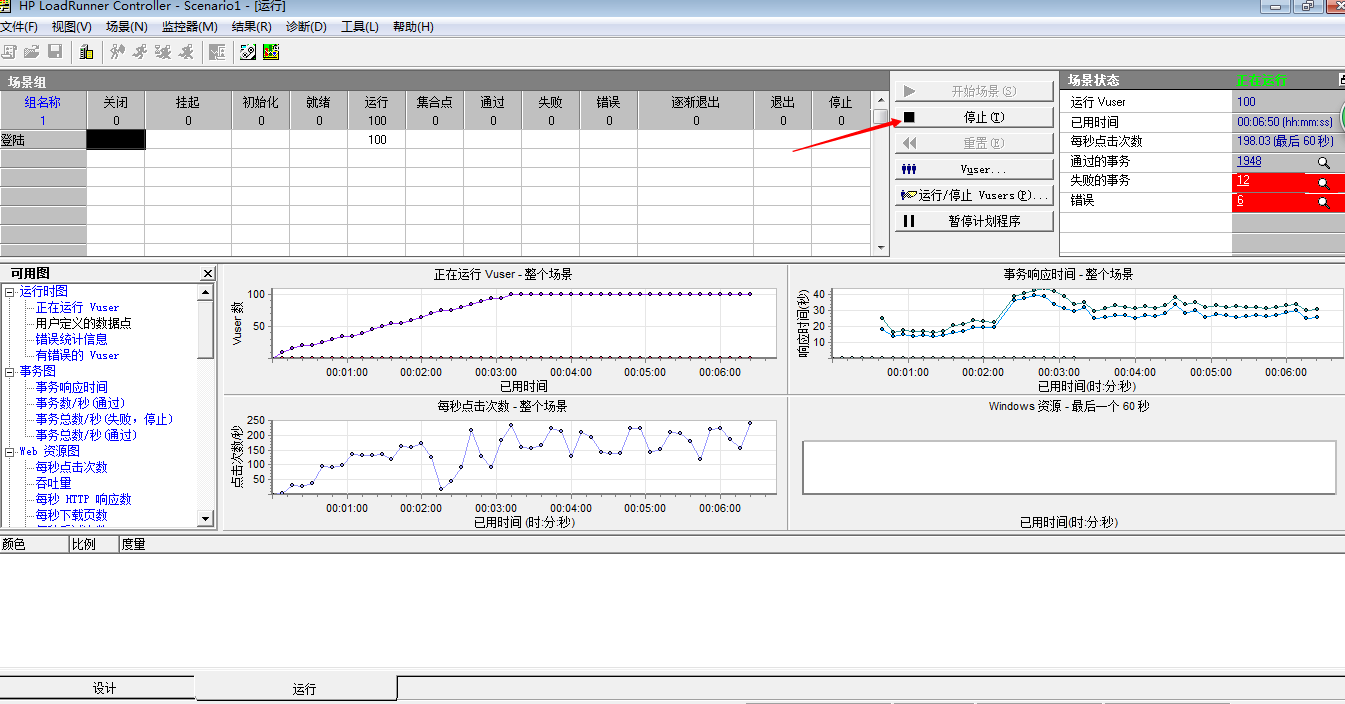This screenshot has width=1345, height=704.
Task: Click the 可用图 tree scroll-up arrow
Action: pos(206,292)
